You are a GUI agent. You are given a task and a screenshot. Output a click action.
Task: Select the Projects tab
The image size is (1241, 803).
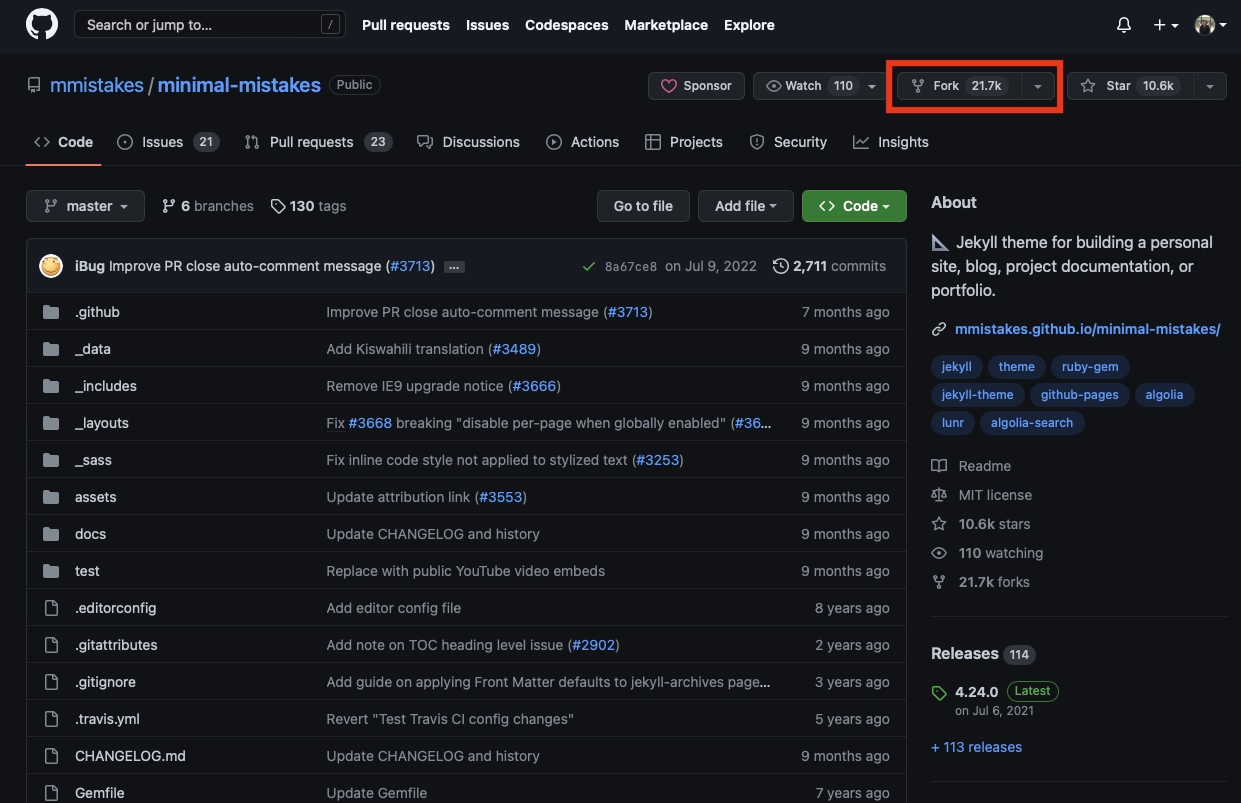click(x=684, y=142)
